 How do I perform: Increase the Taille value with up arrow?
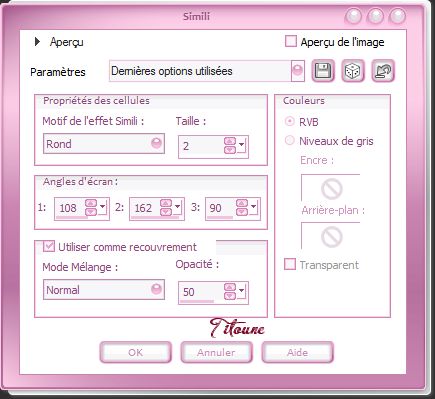point(230,142)
